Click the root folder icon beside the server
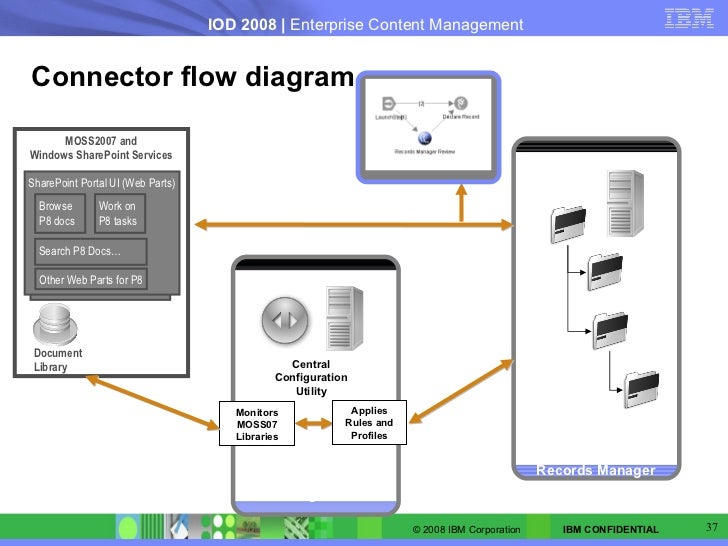Screen dimensions: 728x546 (x=568, y=225)
